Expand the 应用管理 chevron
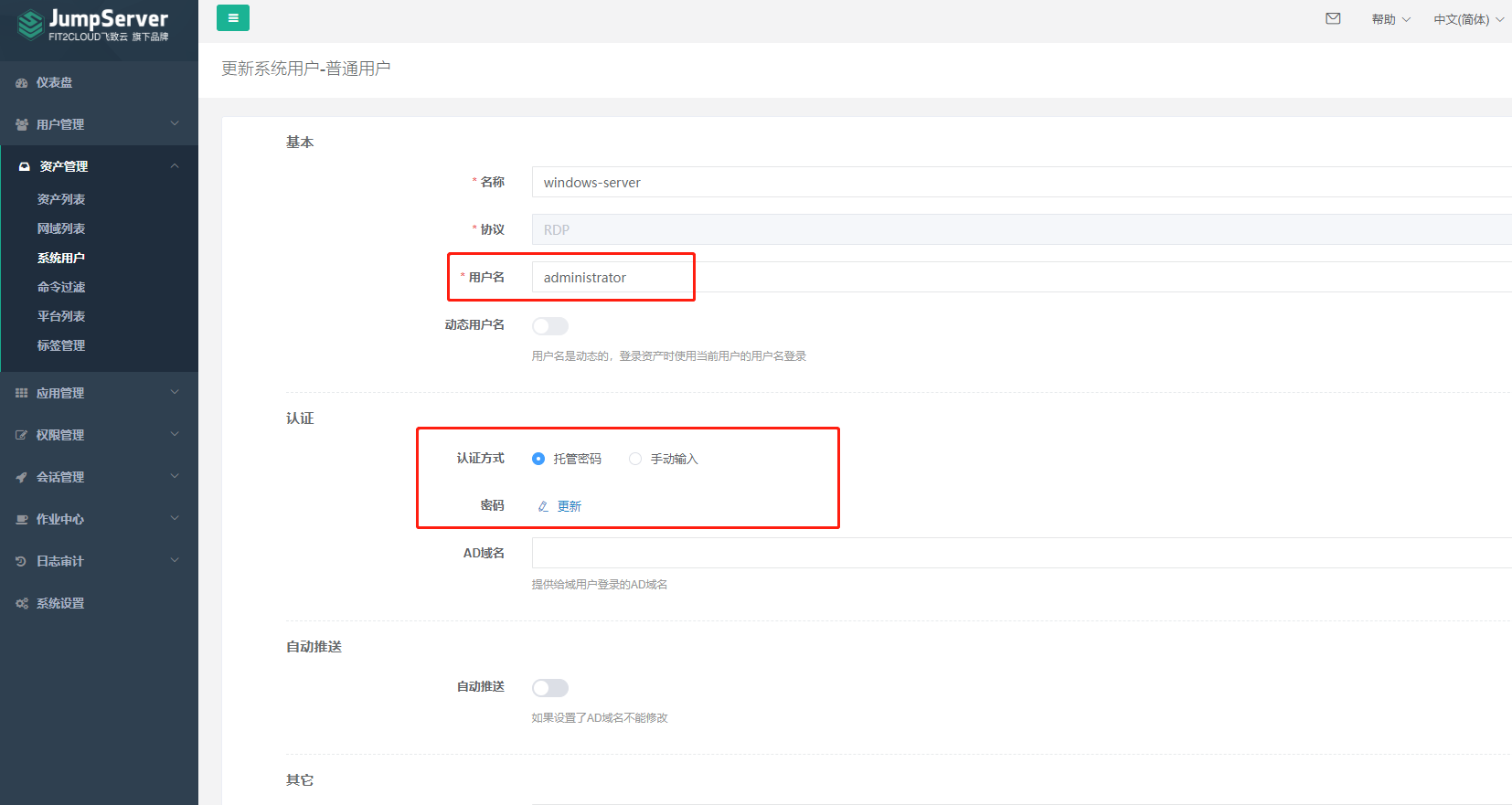The width and height of the screenshot is (1512, 805). click(175, 392)
